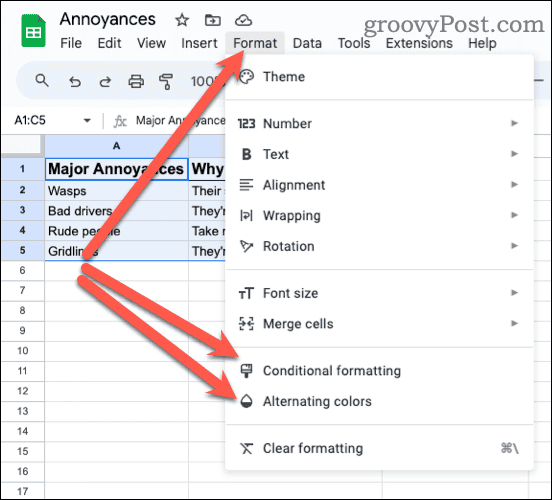Open the Data menu
Screen dimensions: 552x500
pos(307,43)
